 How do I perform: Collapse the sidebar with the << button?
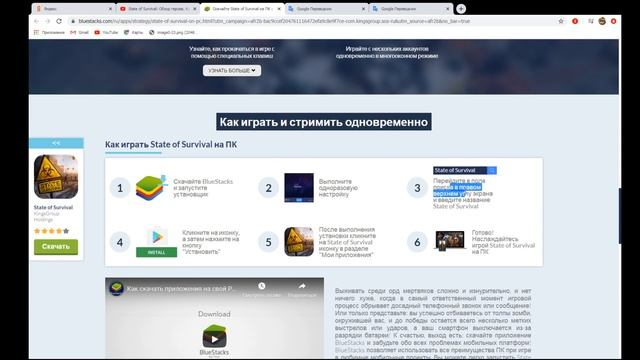click(56, 143)
